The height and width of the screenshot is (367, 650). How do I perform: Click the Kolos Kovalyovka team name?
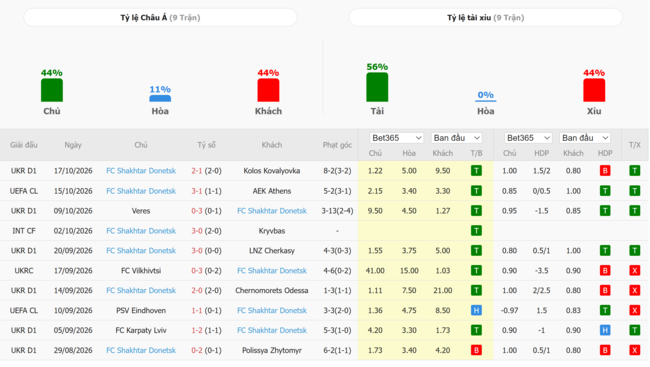click(x=272, y=170)
